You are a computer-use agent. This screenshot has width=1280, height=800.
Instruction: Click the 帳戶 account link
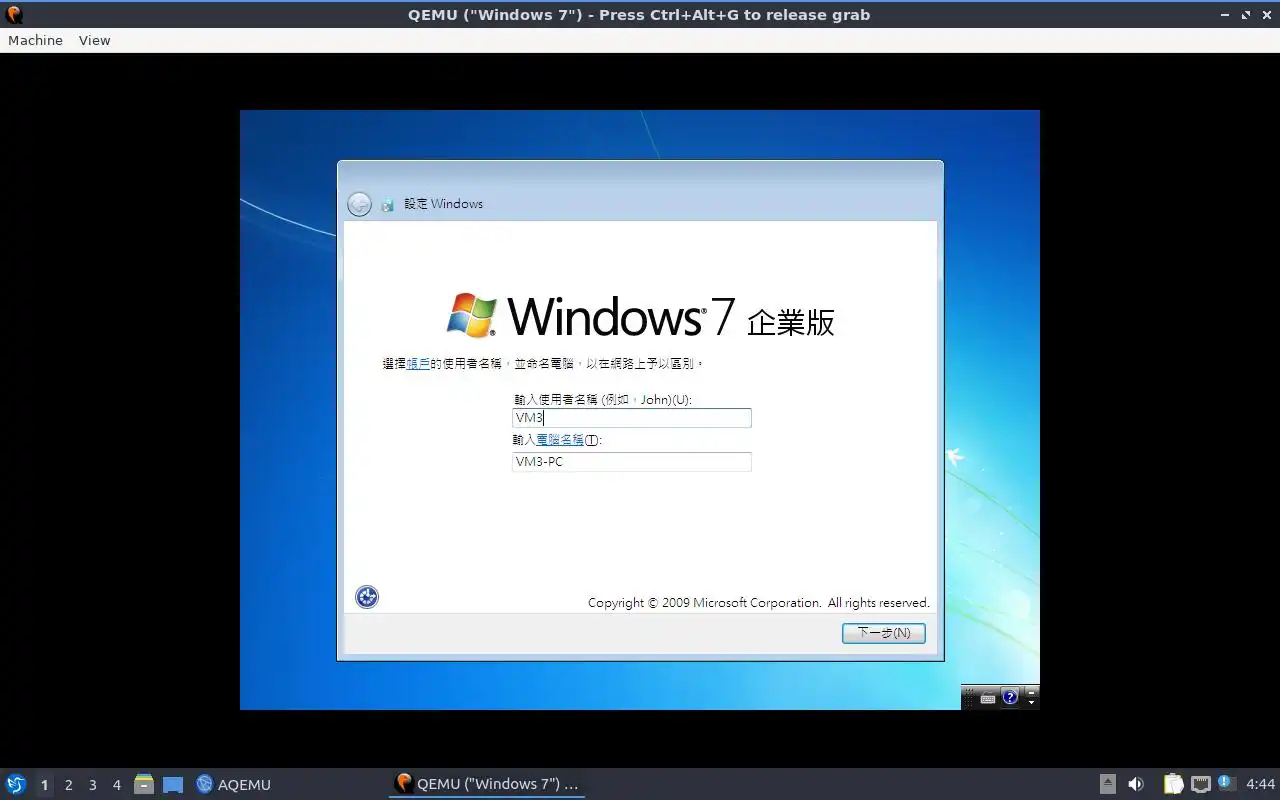pos(418,364)
